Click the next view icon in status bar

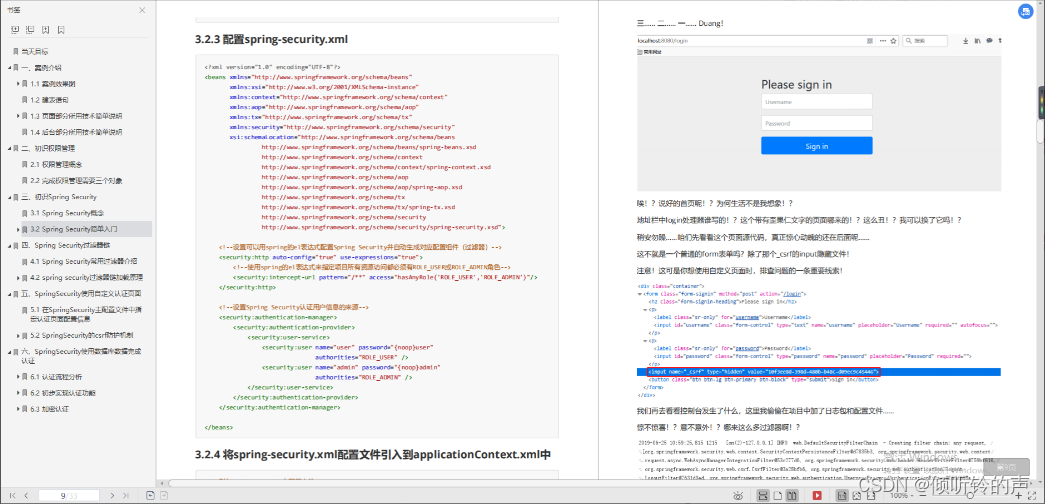pos(163,495)
